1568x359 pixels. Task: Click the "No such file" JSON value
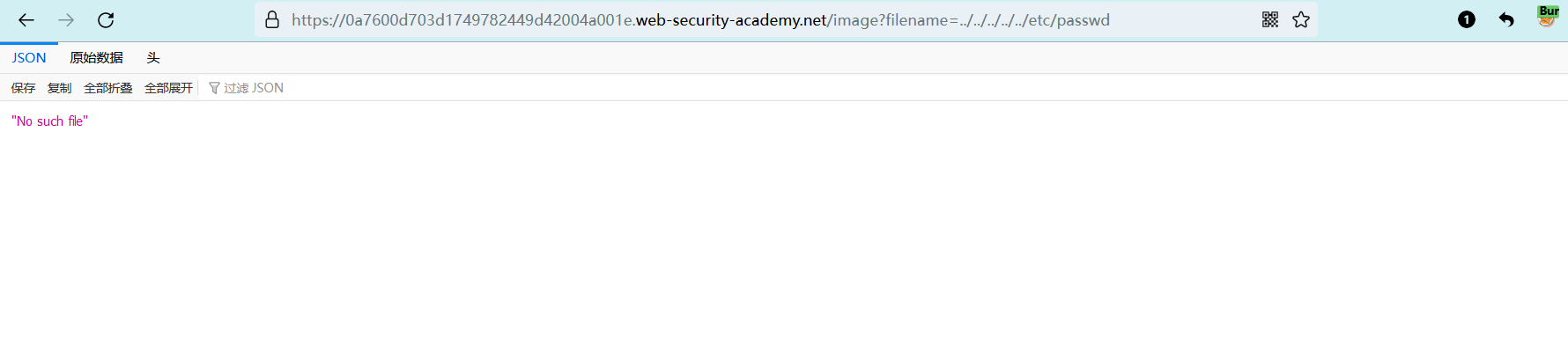(50, 121)
